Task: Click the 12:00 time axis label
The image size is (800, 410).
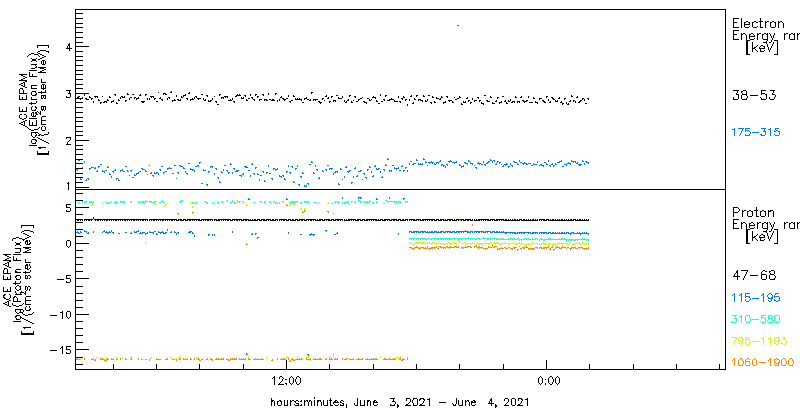Action: click(287, 380)
